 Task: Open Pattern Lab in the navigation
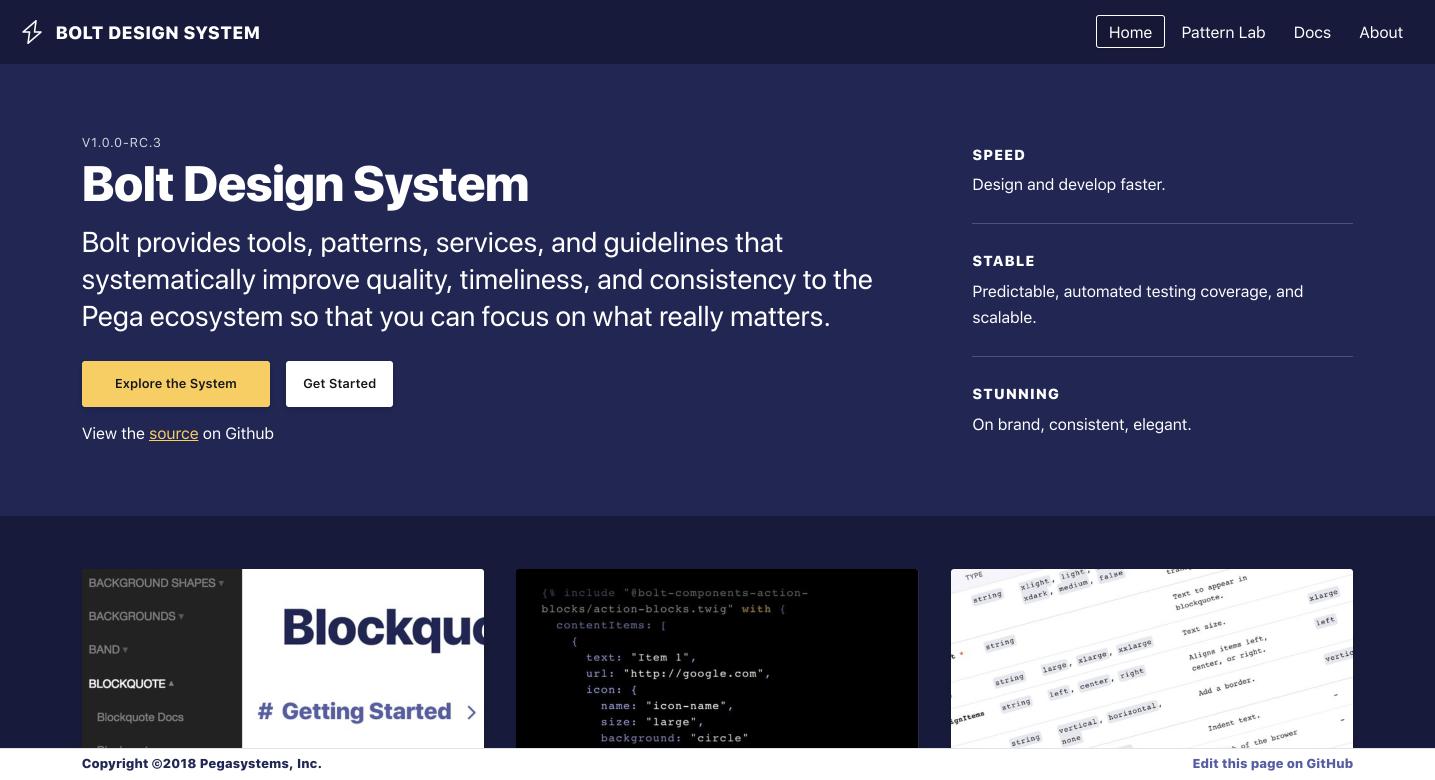coord(1223,32)
